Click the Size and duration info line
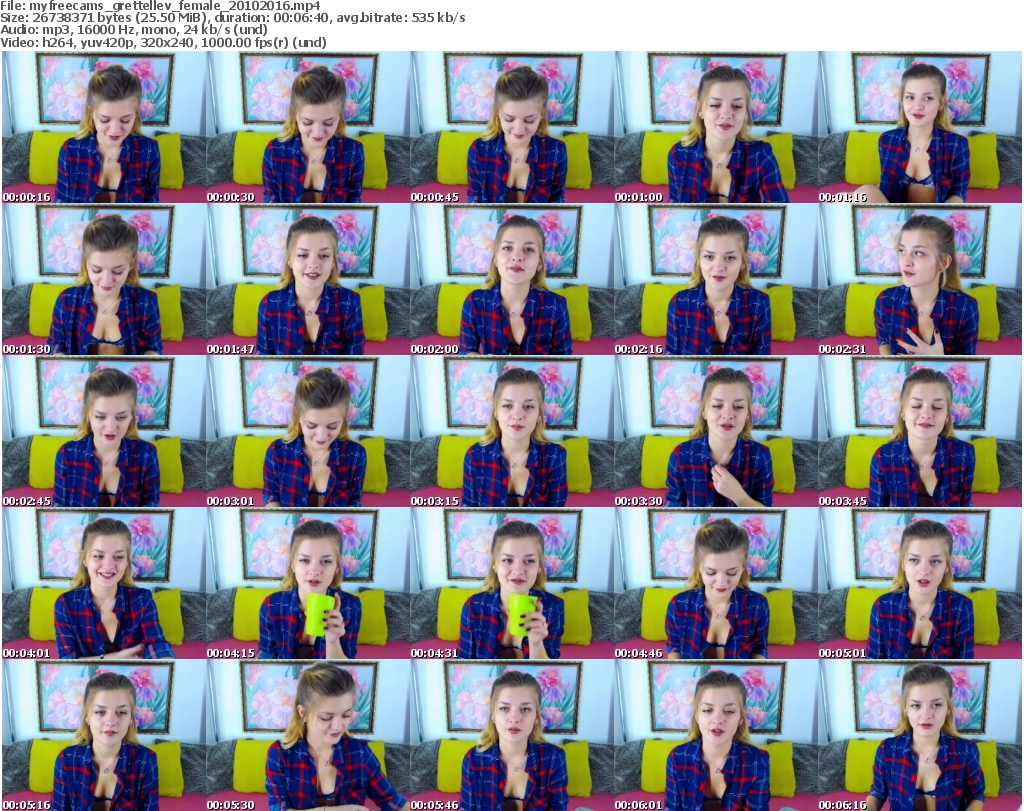Viewport: 1024px width, 811px height. pos(233,18)
